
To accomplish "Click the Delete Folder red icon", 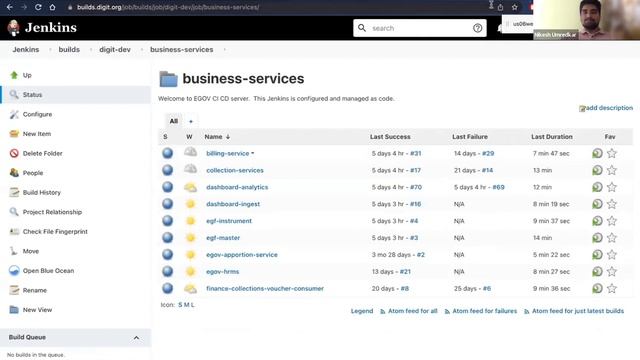I will (x=14, y=153).
